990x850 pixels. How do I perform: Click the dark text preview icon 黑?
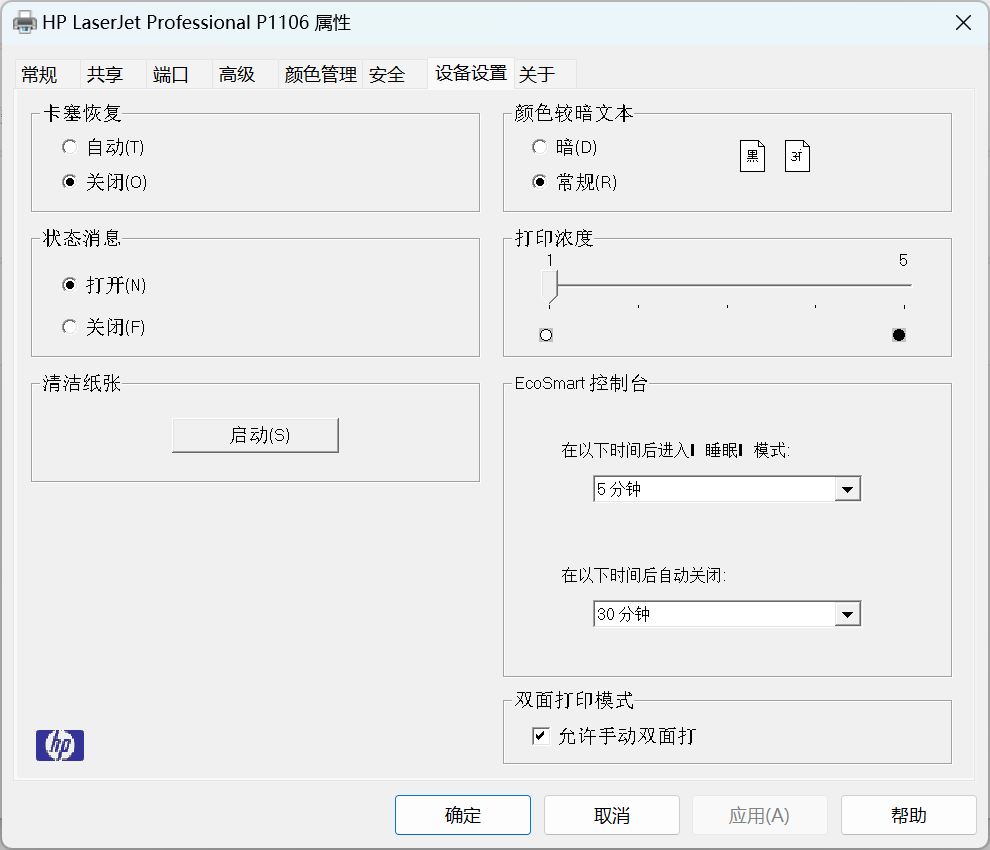752,156
